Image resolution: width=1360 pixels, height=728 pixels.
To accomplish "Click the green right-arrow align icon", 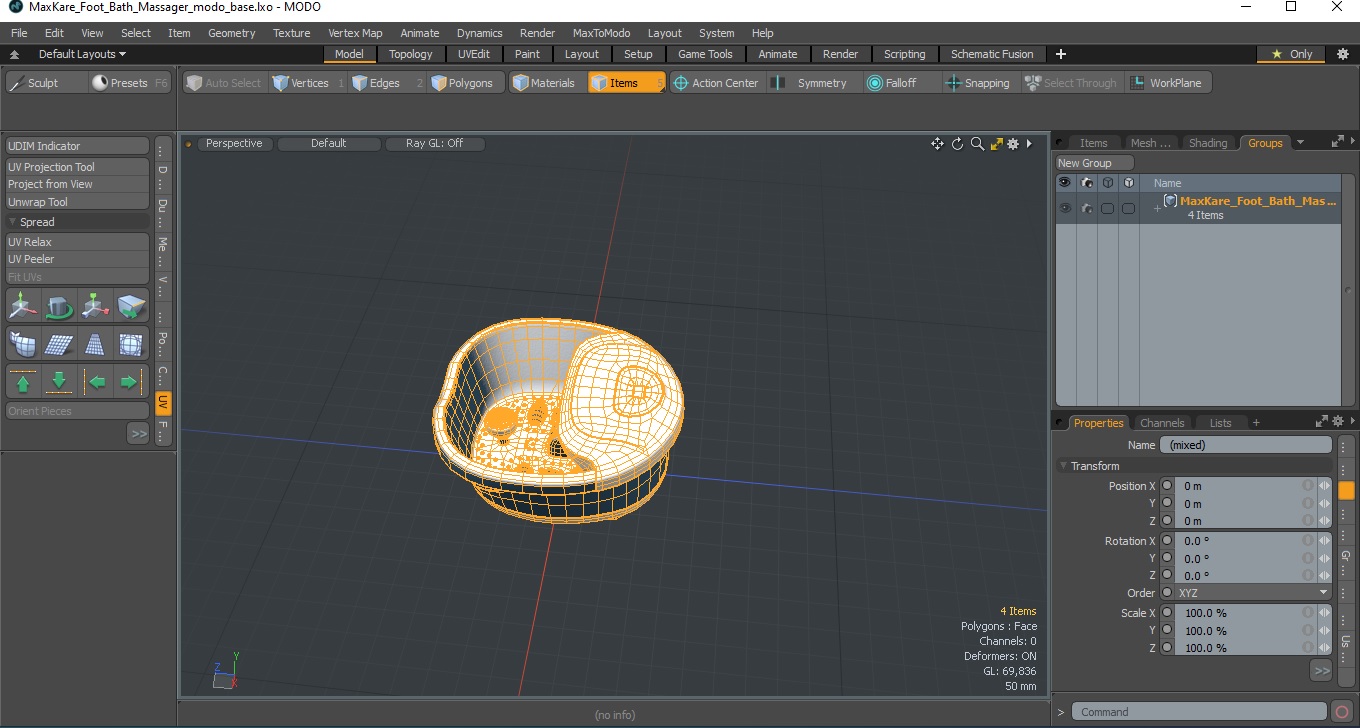I will 131,382.
